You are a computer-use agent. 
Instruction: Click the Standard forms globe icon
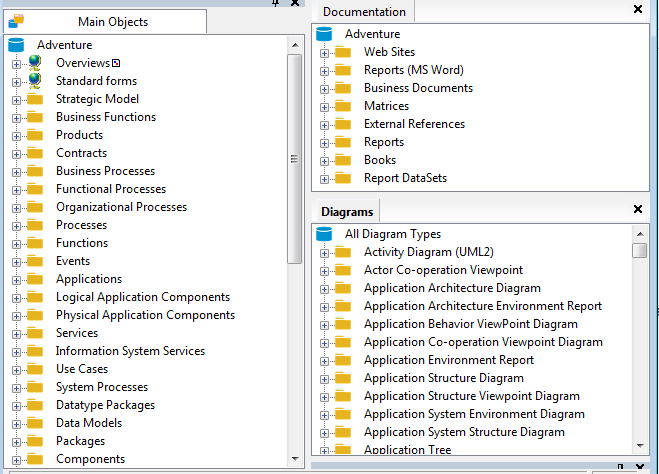35,81
